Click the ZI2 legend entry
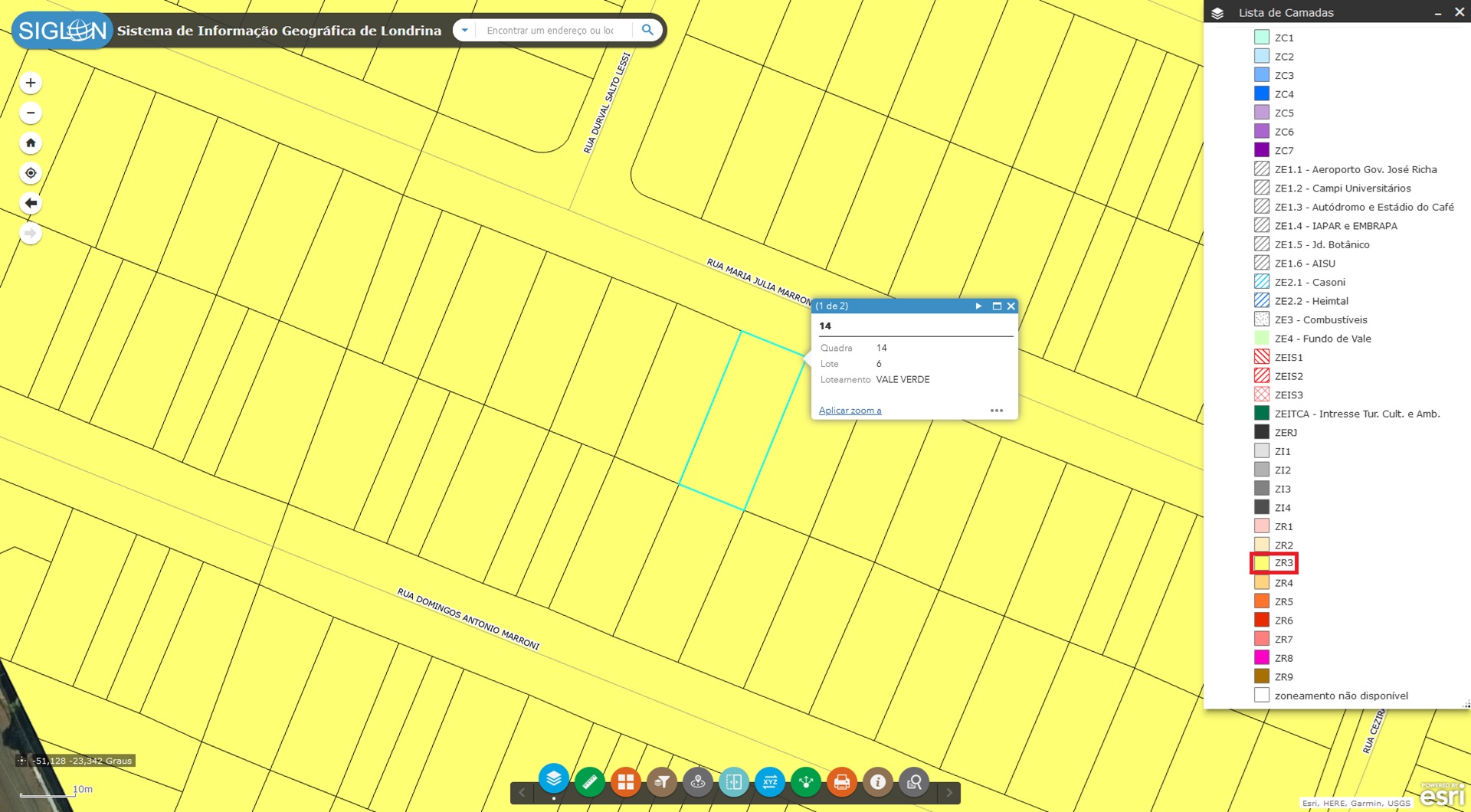This screenshot has height=812, width=1471. tap(1282, 470)
